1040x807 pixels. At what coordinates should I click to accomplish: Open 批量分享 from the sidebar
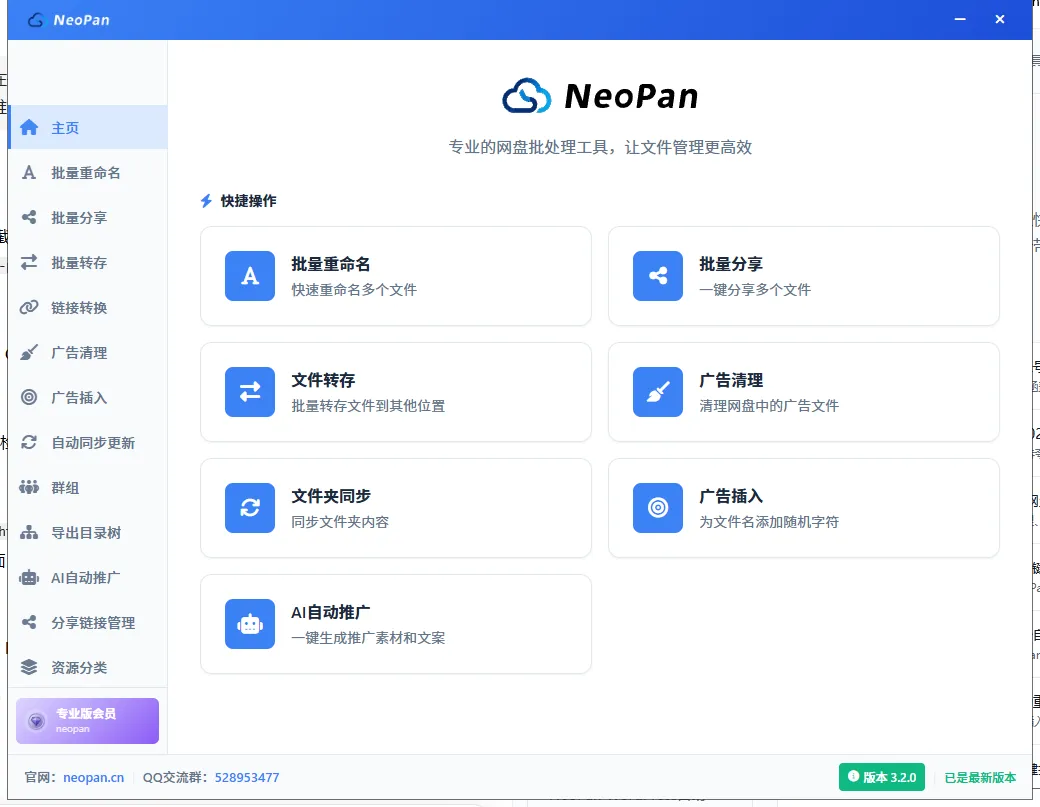(88, 217)
